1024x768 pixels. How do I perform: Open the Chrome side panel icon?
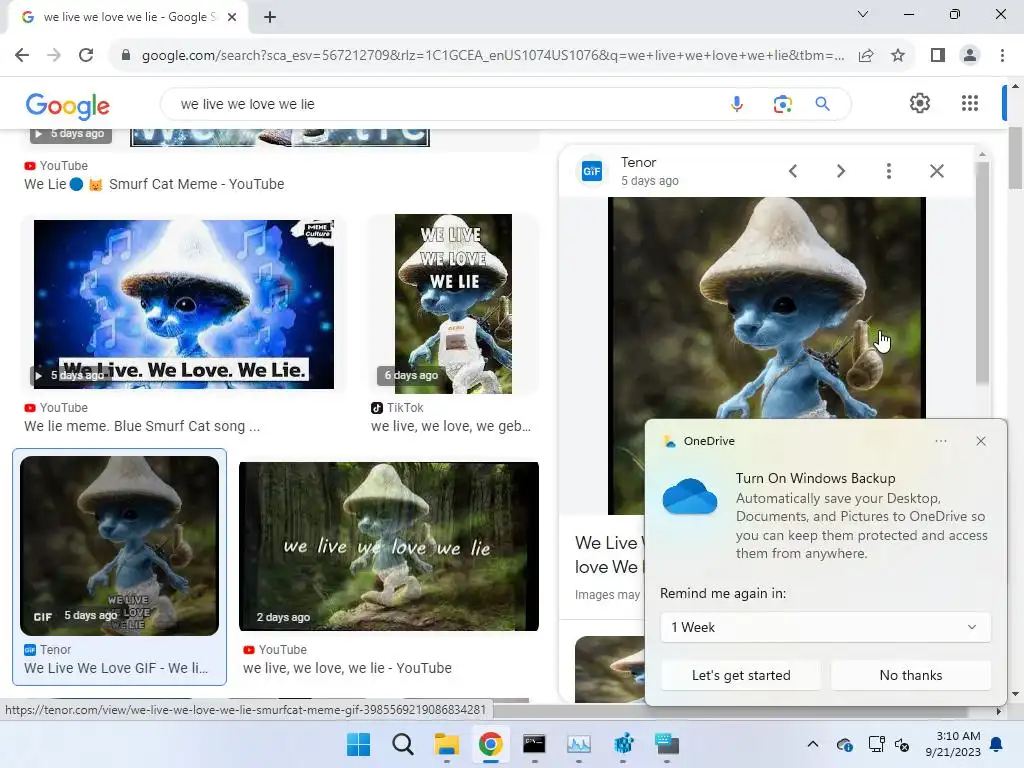[938, 56]
